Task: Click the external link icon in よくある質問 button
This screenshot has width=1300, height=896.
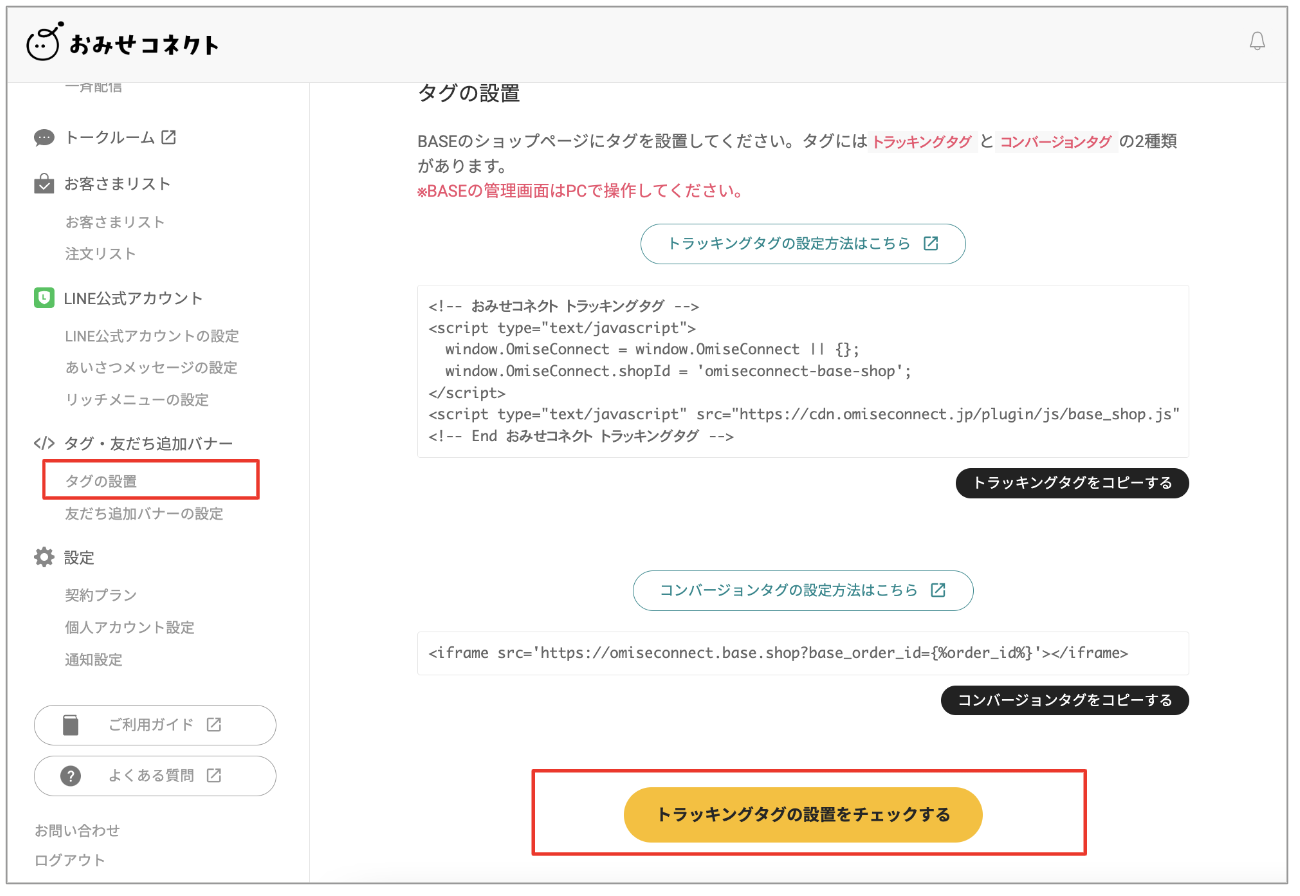Action: click(213, 775)
